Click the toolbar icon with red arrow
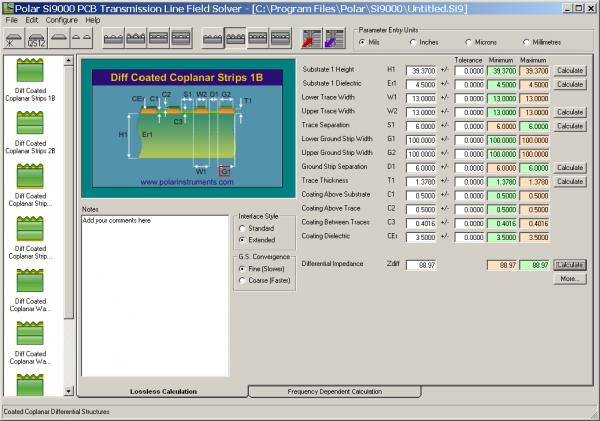The height and width of the screenshot is (421, 600). (x=312, y=39)
